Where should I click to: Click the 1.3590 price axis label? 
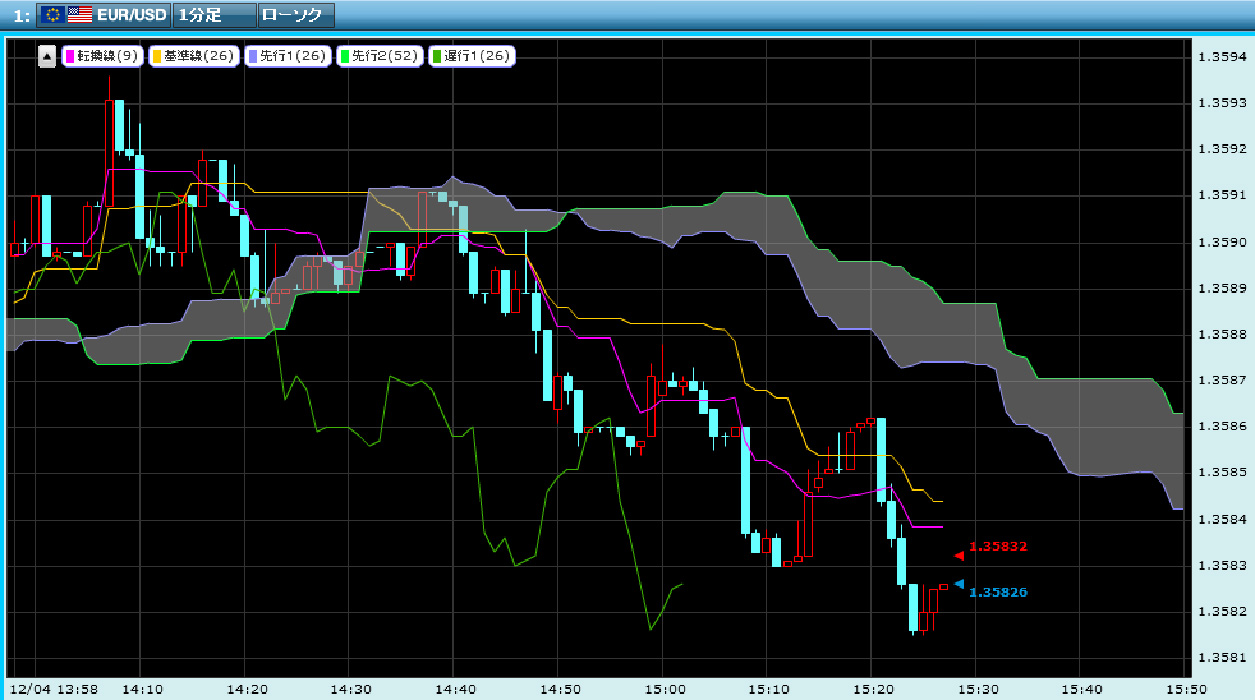[x=1221, y=242]
